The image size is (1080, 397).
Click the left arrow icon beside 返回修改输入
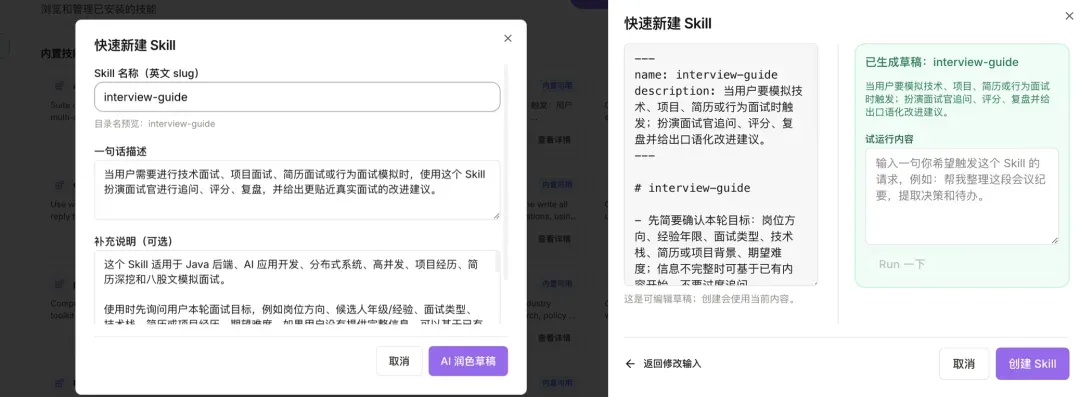click(x=630, y=364)
